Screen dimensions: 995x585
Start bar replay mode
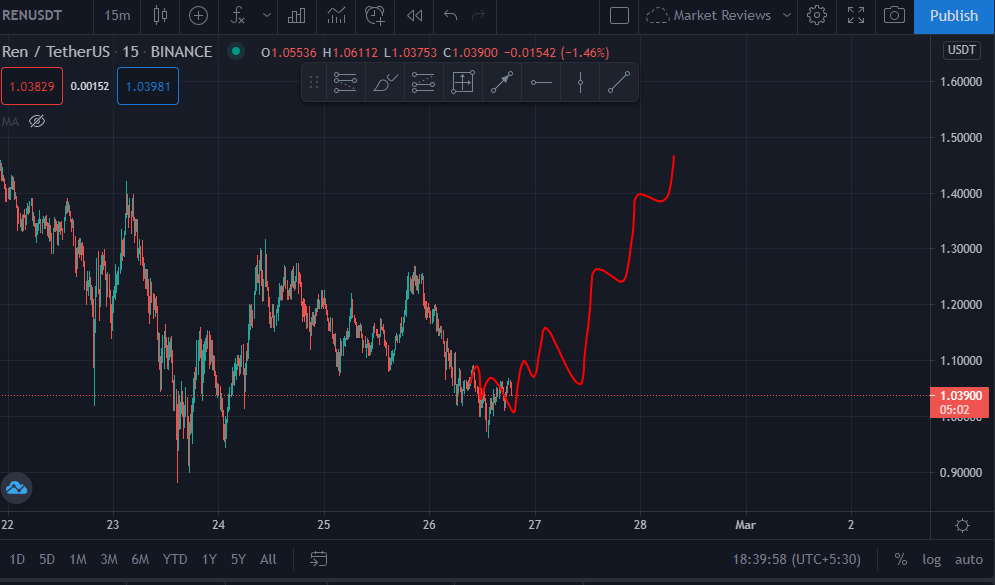(x=414, y=15)
